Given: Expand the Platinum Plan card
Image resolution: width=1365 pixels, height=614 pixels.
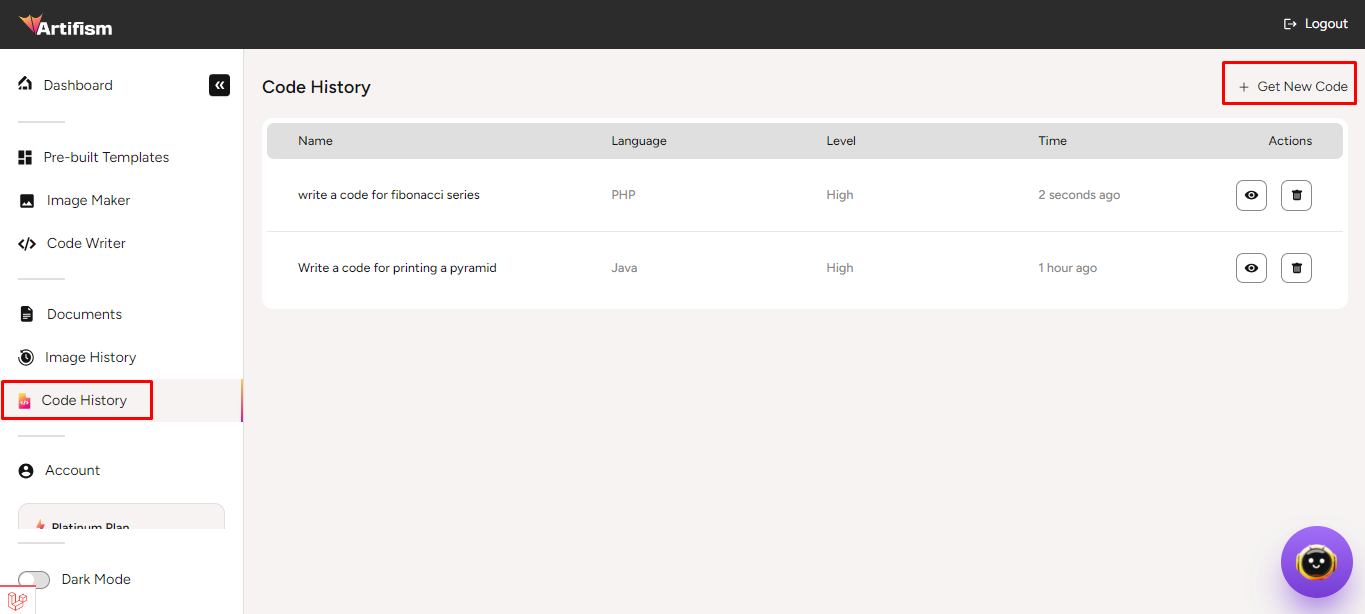Looking at the screenshot, I should [x=121, y=519].
